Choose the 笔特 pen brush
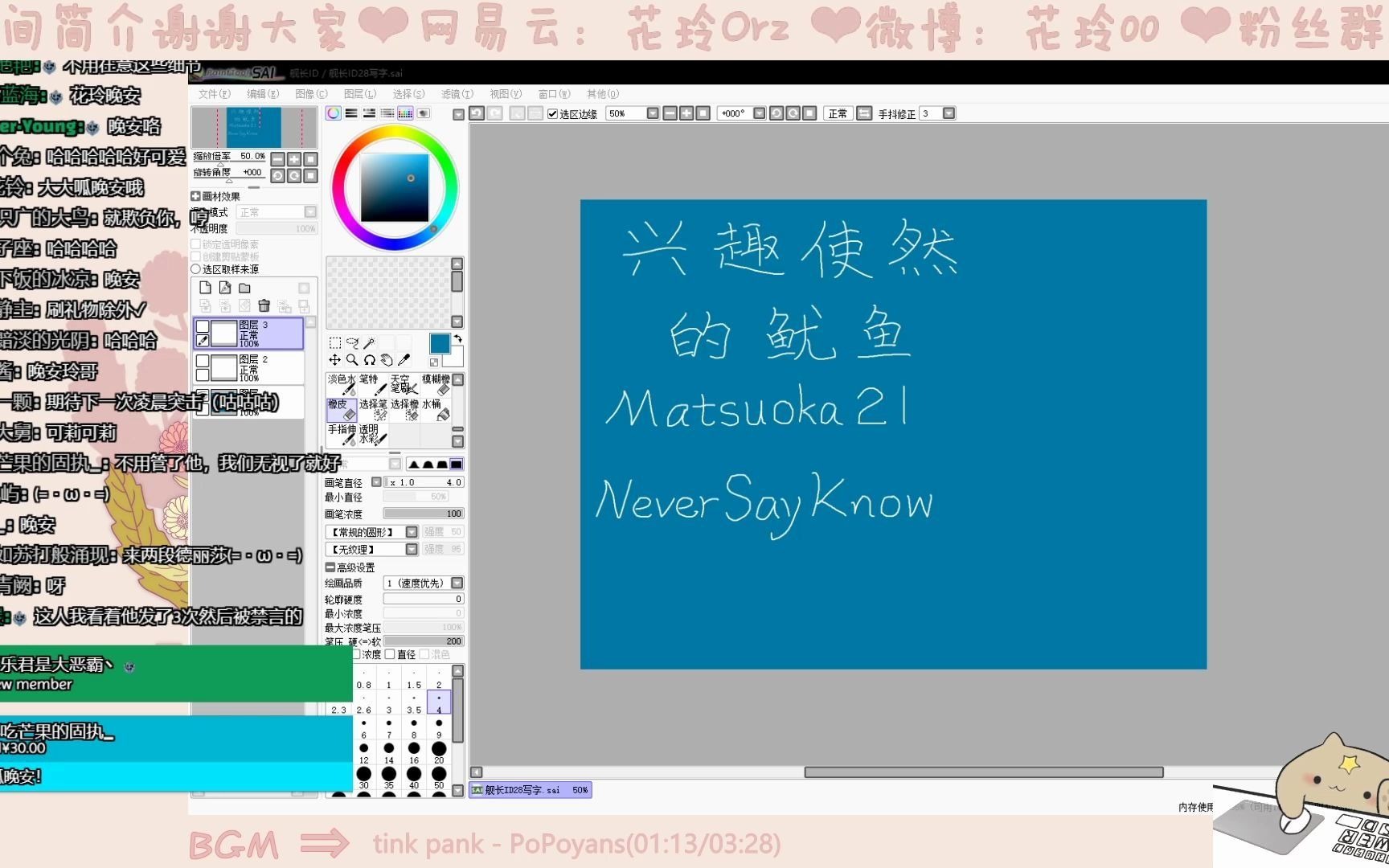This screenshot has width=1389, height=868. point(373,384)
